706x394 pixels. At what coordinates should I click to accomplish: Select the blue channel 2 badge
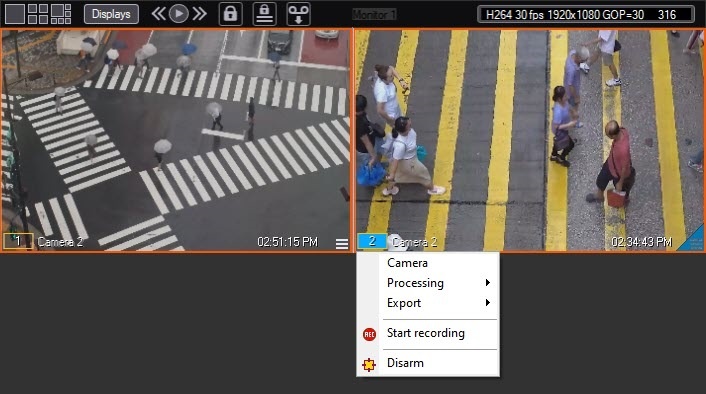372,241
